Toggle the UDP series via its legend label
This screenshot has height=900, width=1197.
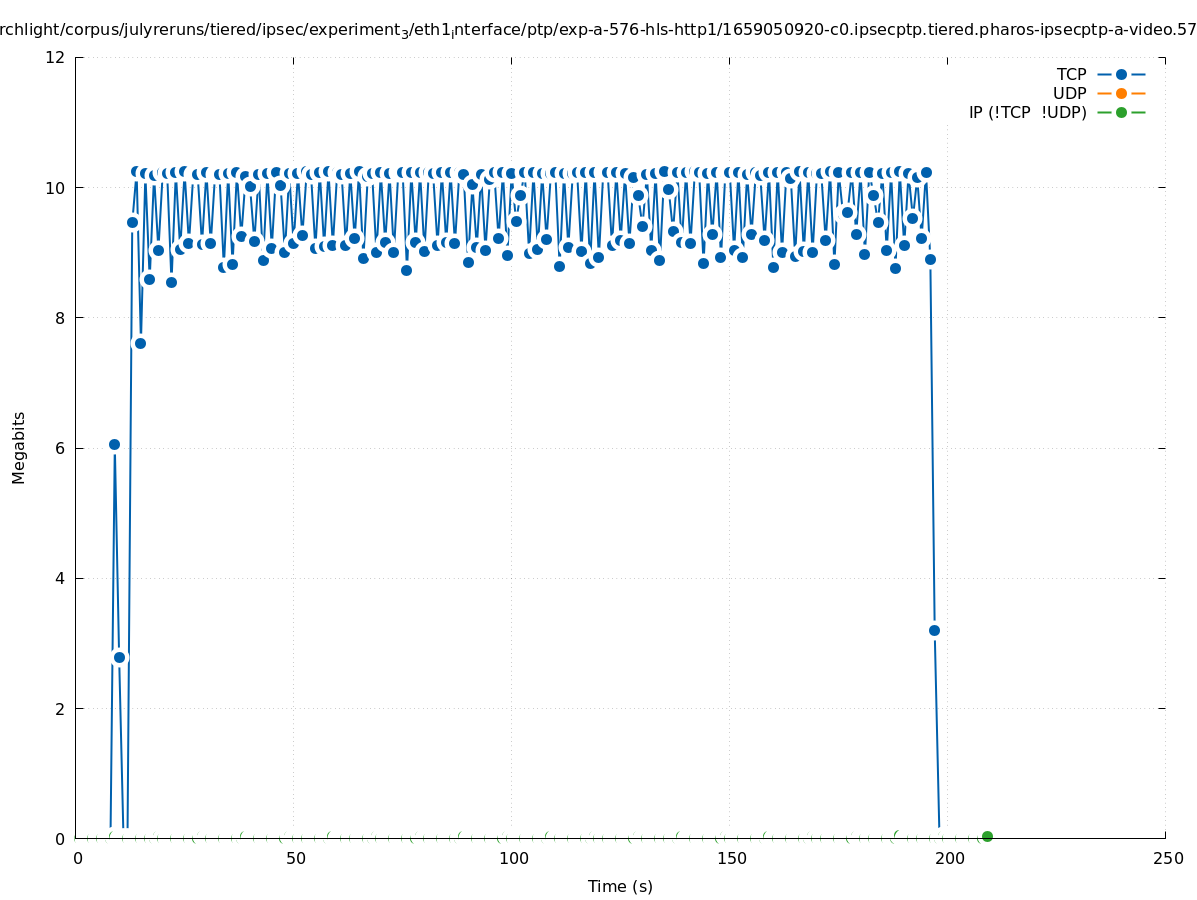[x=1069, y=93]
